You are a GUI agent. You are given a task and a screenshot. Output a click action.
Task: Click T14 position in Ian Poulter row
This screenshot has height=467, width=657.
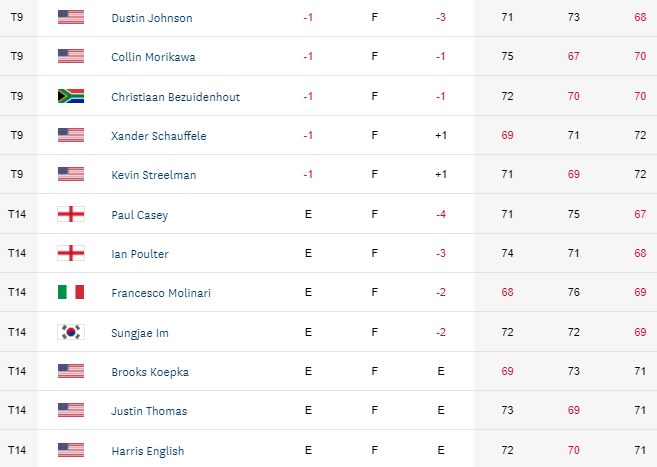point(16,253)
